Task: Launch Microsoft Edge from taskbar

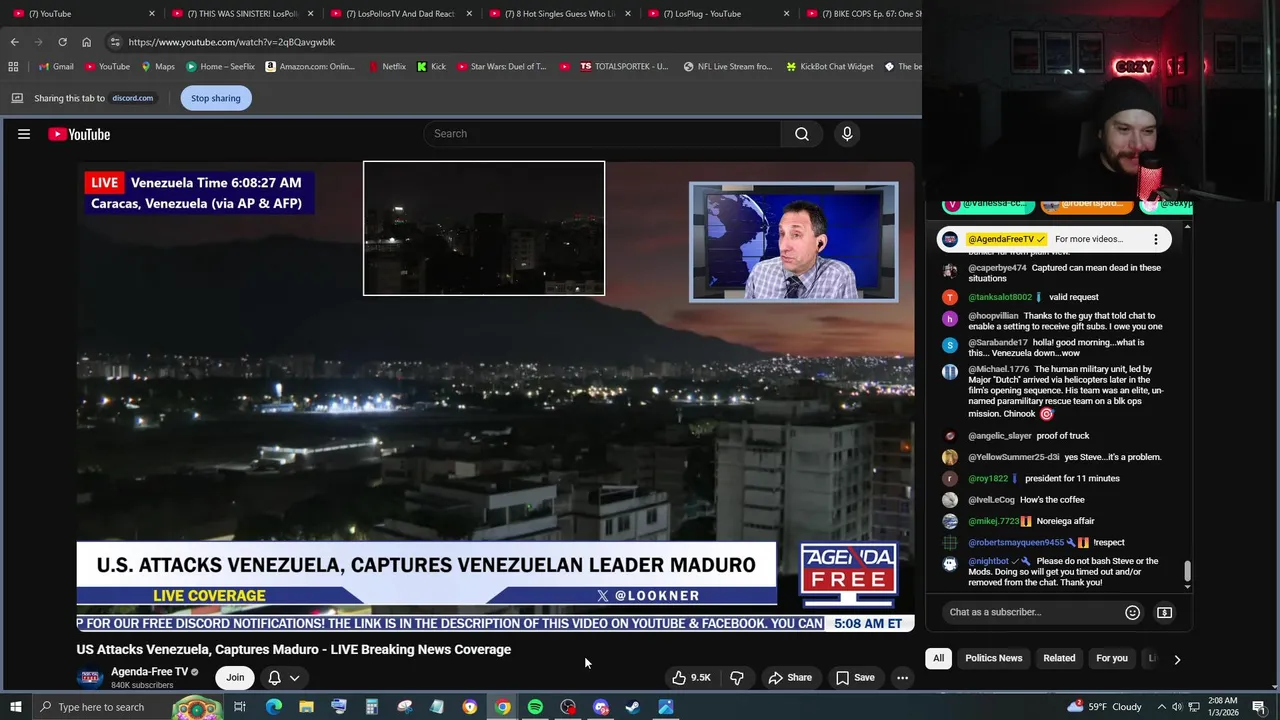Action: (x=273, y=707)
